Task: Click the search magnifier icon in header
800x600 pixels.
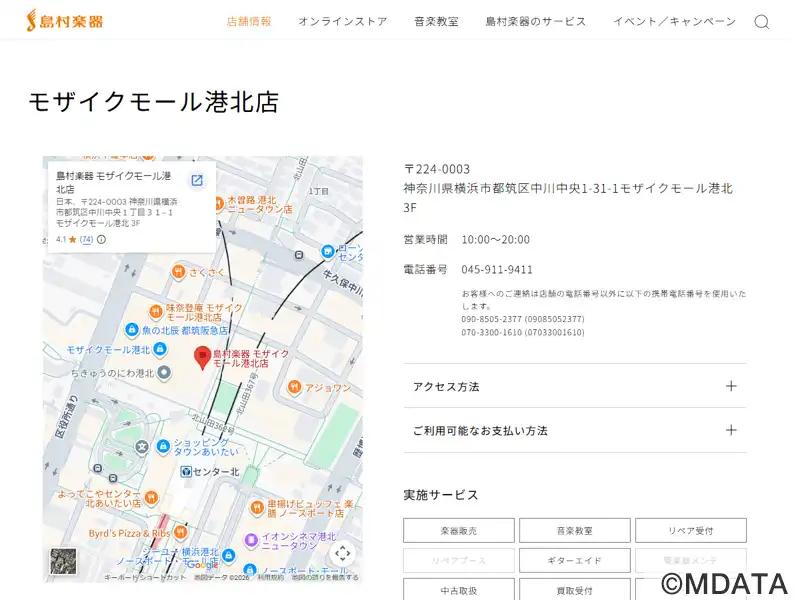Action: (x=761, y=22)
